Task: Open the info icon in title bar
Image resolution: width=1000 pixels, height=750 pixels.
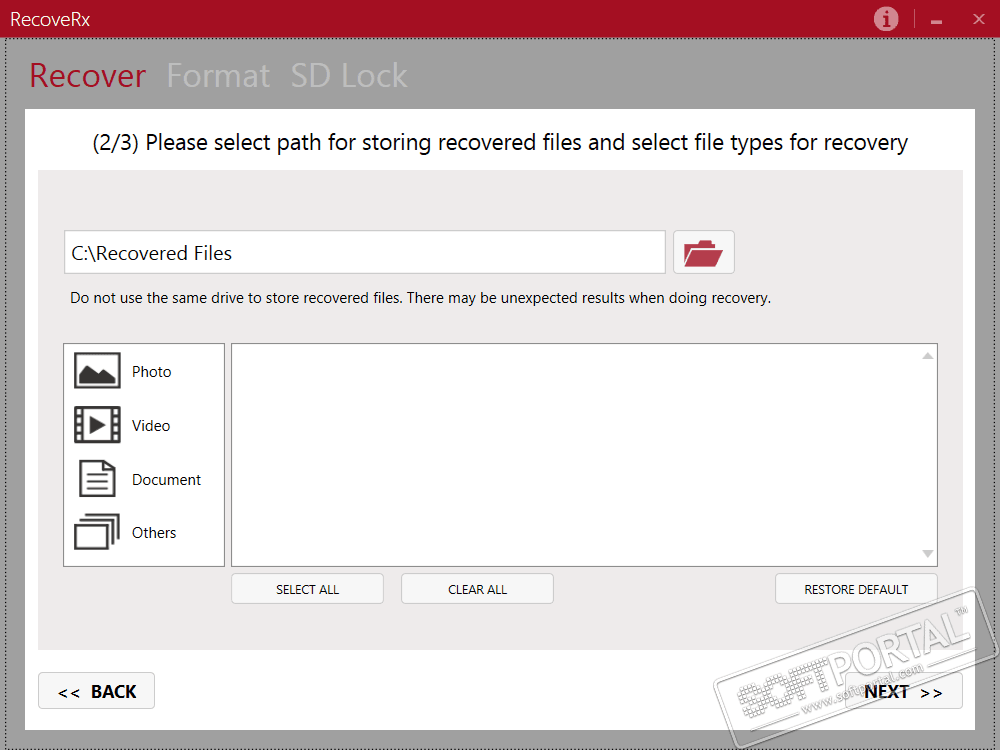Action: pyautogui.click(x=885, y=19)
